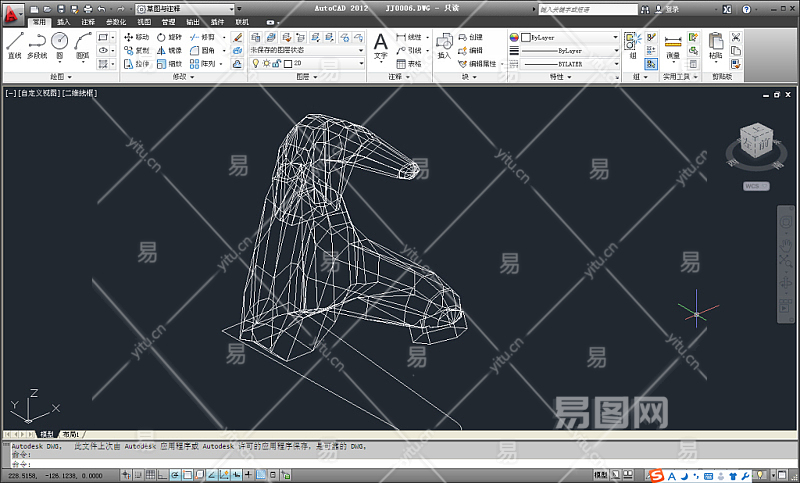Open the Measure (测量) tool
The width and height of the screenshot is (800, 483).
[673, 44]
